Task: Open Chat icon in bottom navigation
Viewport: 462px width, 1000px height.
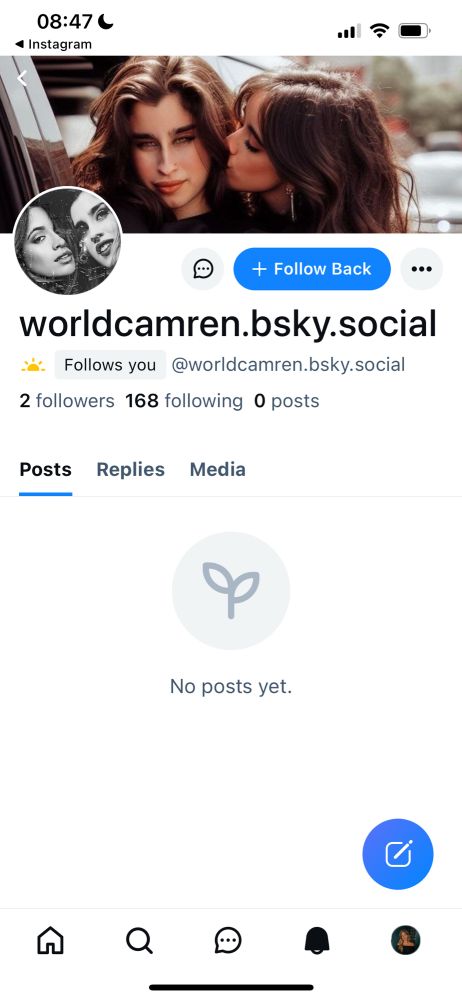Action: coord(228,940)
